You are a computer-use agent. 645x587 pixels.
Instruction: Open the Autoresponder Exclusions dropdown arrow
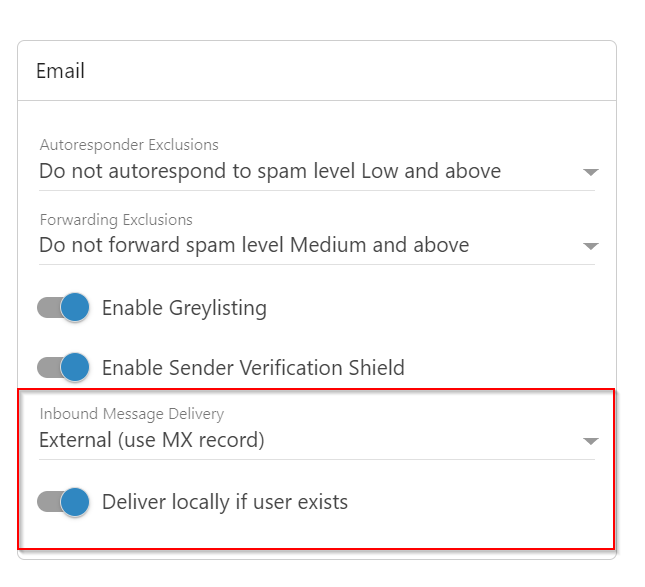click(x=590, y=172)
